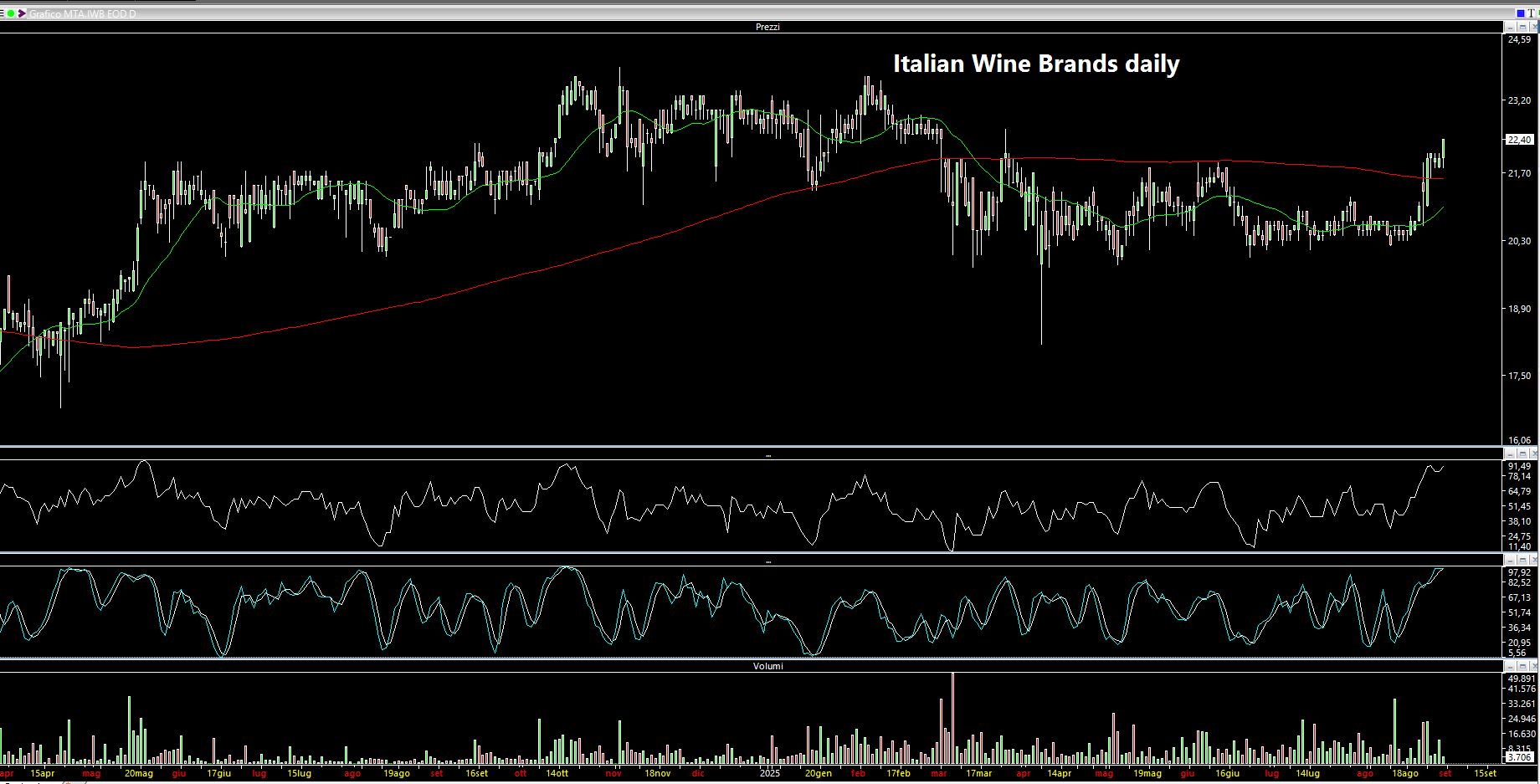Viewport: 1540px width, 784px height.
Task: Click the 16,06 price scale label
Action: pos(1519,440)
